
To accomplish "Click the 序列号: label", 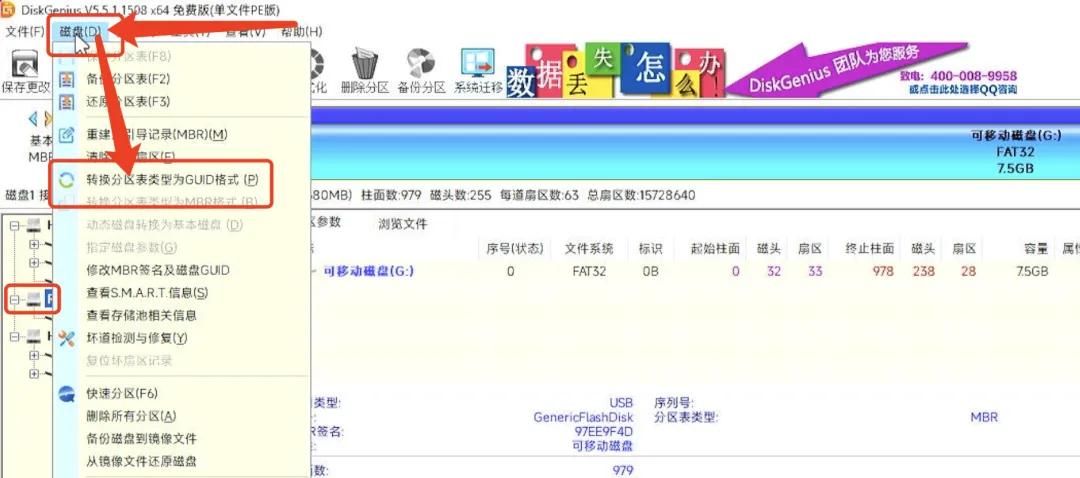I will (x=674, y=403).
